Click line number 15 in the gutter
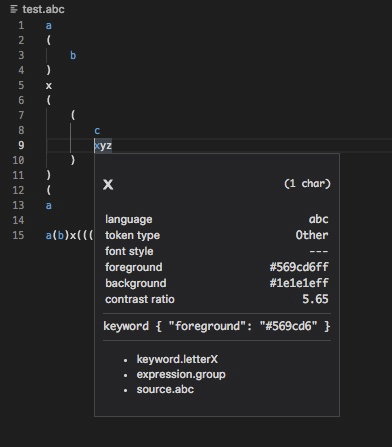This screenshot has height=447, width=392. pos(18,235)
